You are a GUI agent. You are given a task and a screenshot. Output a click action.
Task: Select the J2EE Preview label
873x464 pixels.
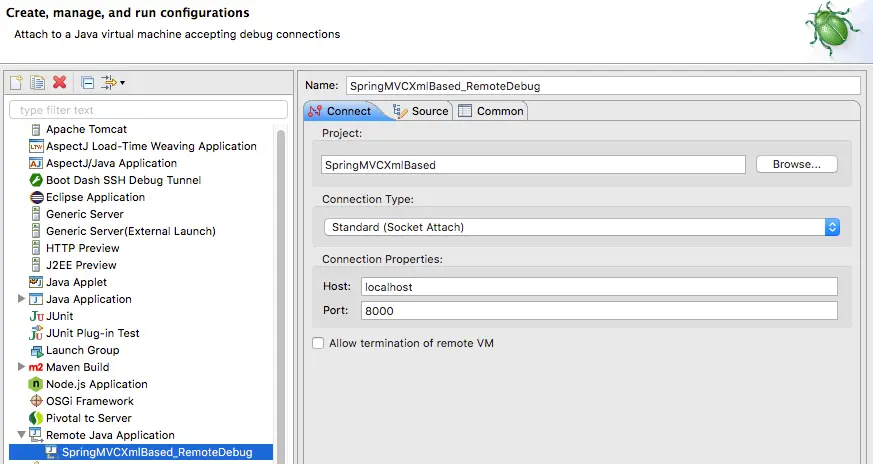point(81,265)
